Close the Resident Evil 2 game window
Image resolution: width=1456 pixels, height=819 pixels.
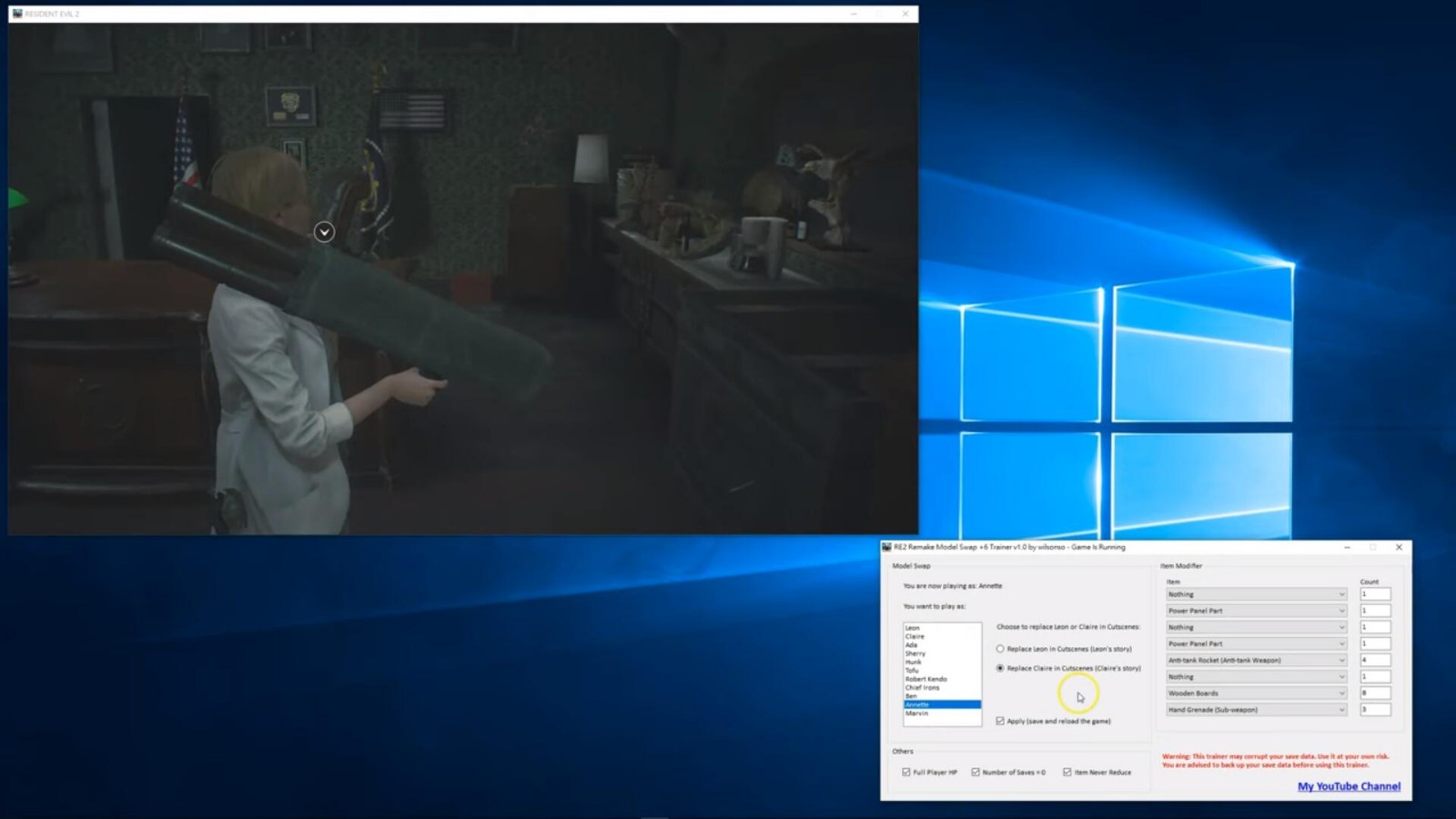[x=905, y=14]
